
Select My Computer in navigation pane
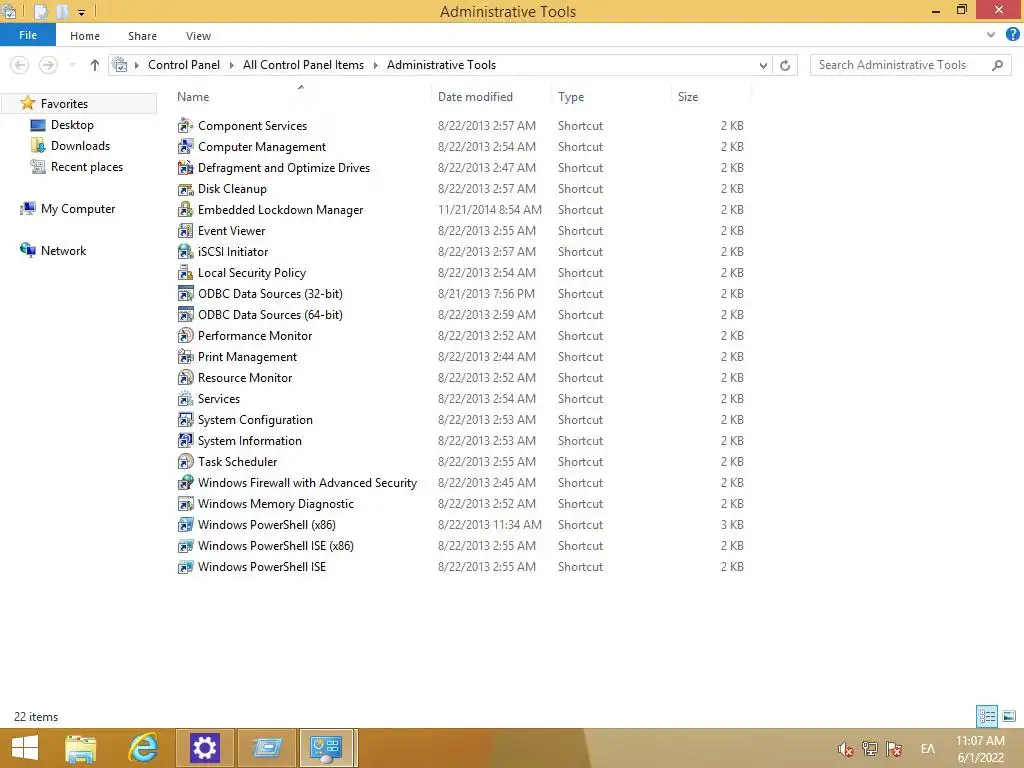[78, 209]
